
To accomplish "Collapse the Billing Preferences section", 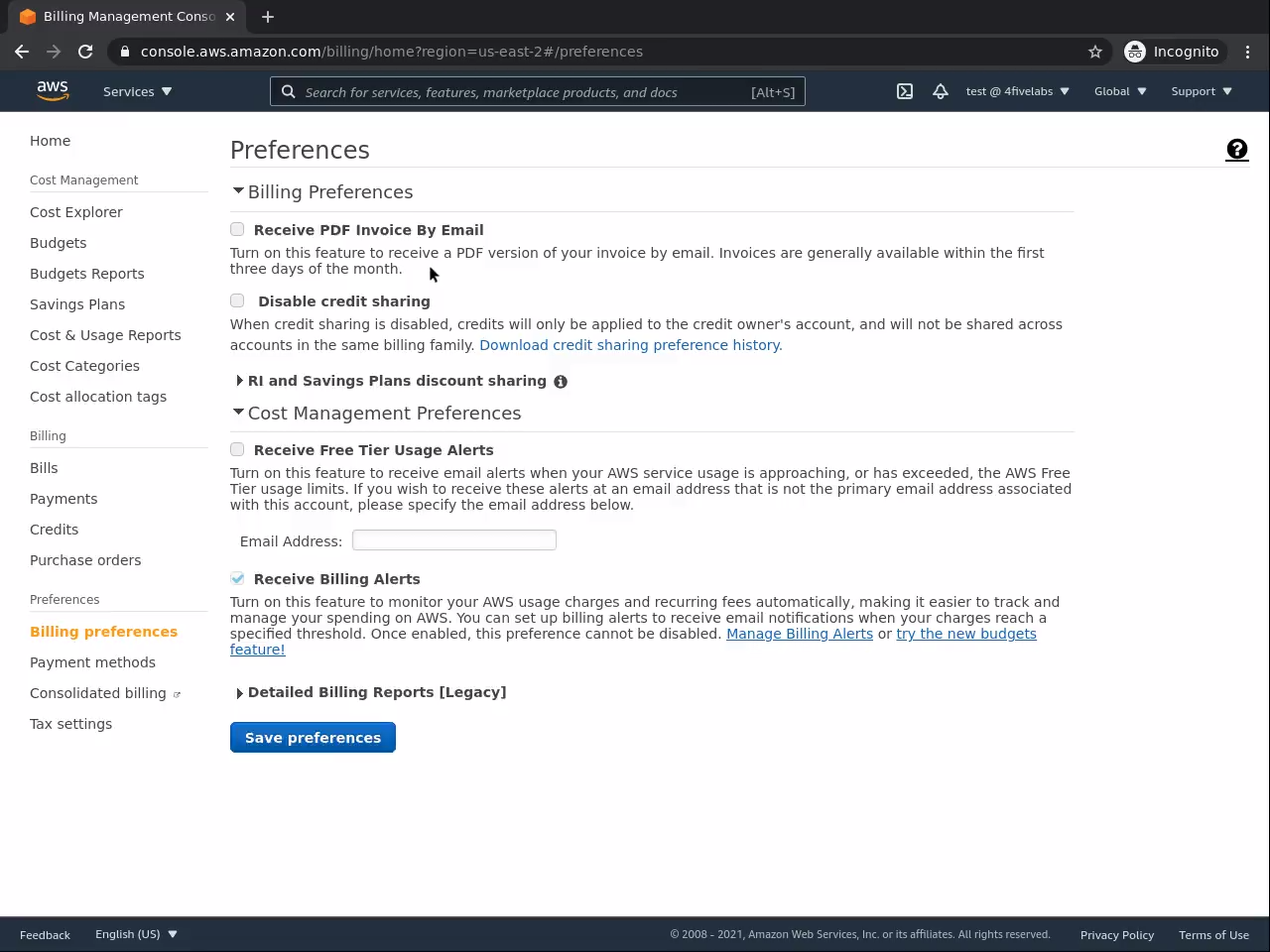I will [x=238, y=191].
